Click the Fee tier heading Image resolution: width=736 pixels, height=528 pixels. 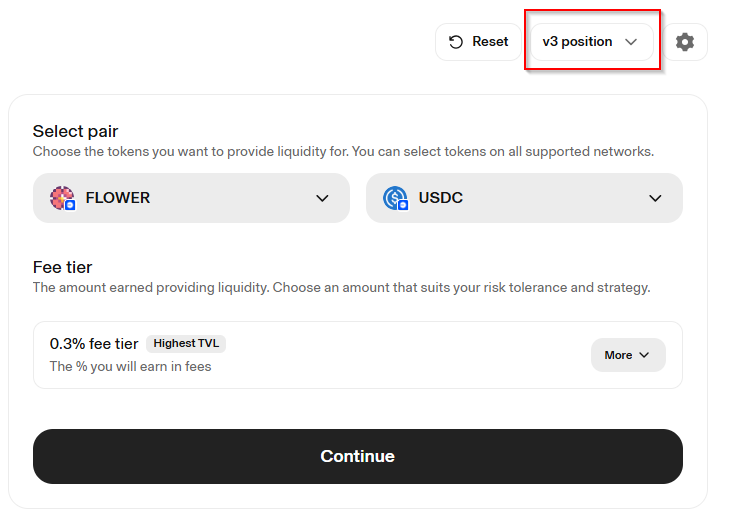click(x=62, y=267)
